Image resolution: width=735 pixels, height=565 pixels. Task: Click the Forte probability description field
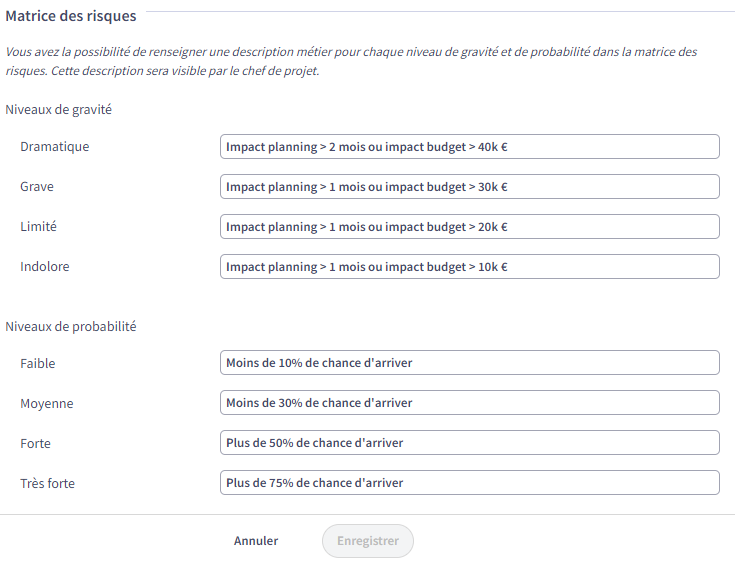point(470,442)
